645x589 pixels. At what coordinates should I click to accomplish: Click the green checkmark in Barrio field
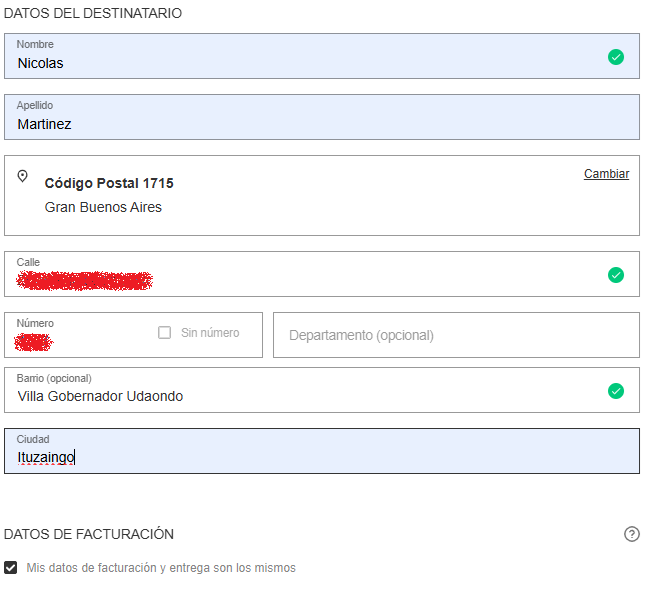tap(616, 391)
